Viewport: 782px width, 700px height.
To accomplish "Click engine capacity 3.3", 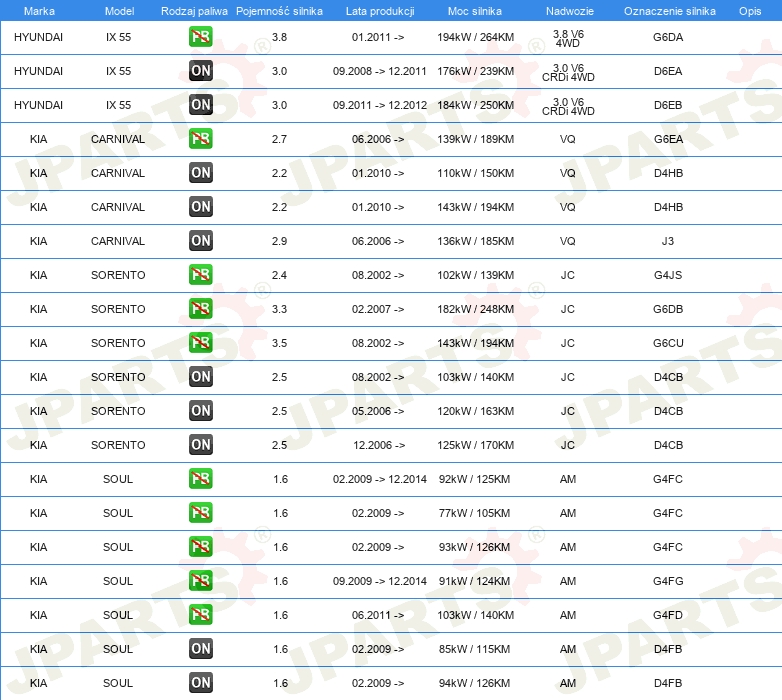I will point(279,309).
